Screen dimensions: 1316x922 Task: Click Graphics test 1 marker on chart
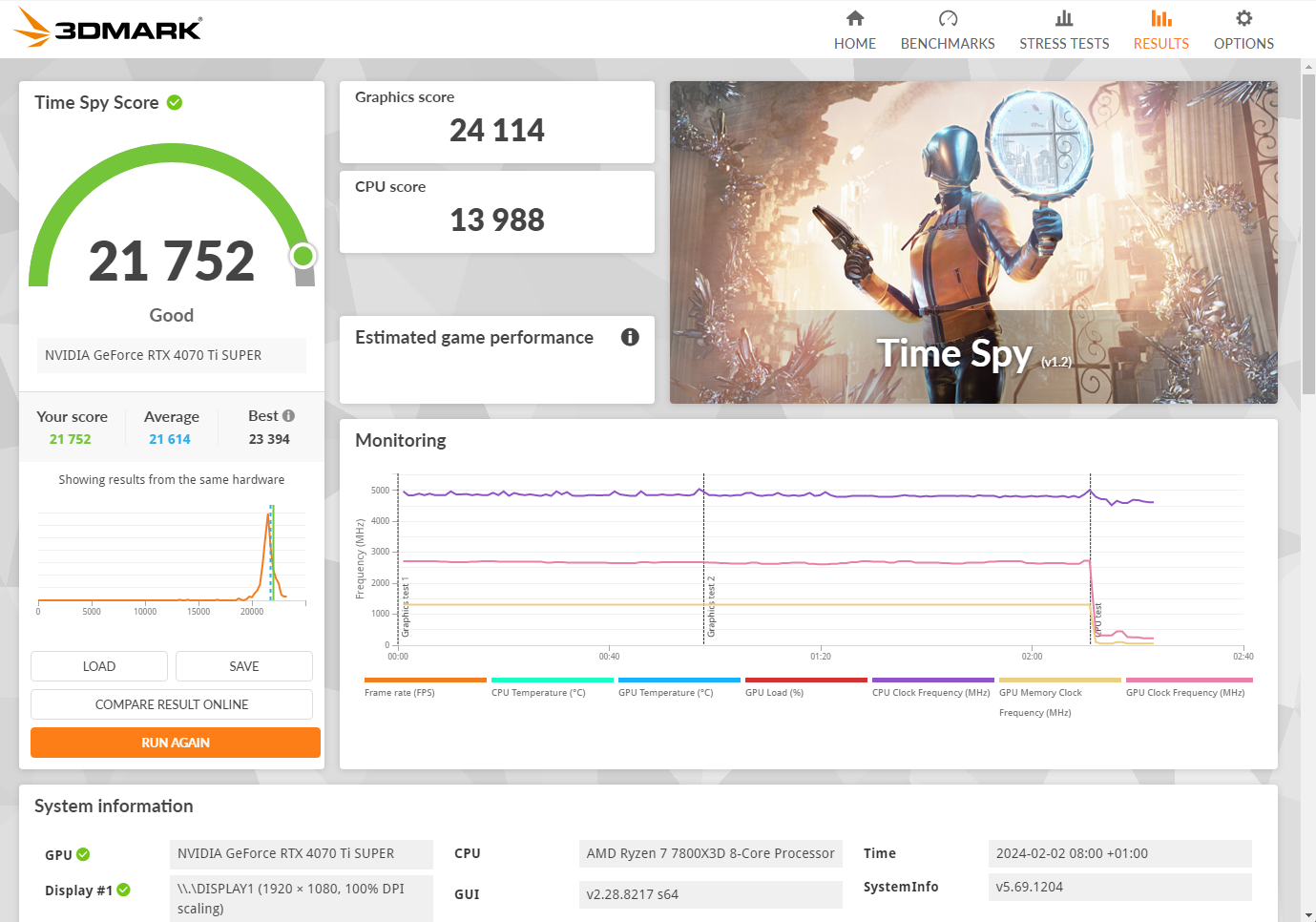[x=406, y=606]
